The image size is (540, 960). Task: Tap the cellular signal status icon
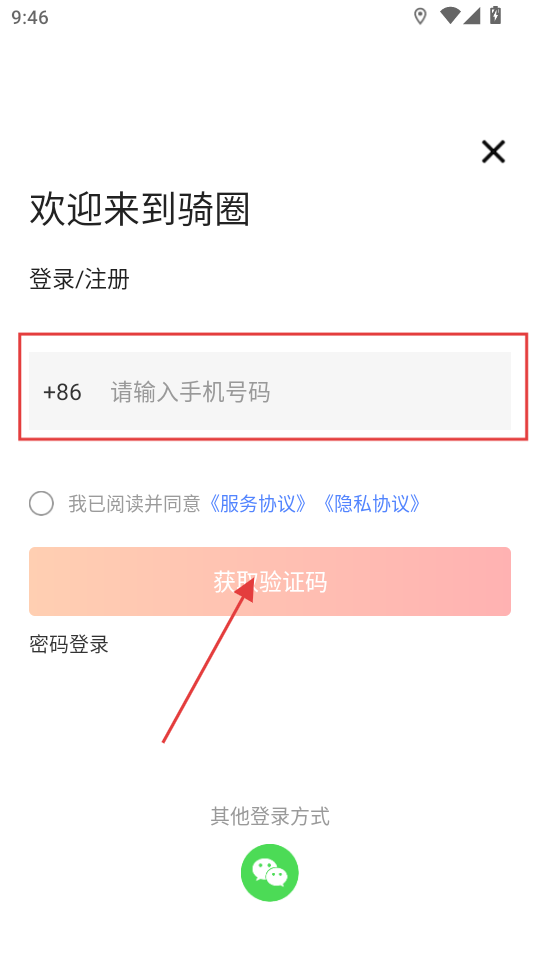[x=471, y=16]
